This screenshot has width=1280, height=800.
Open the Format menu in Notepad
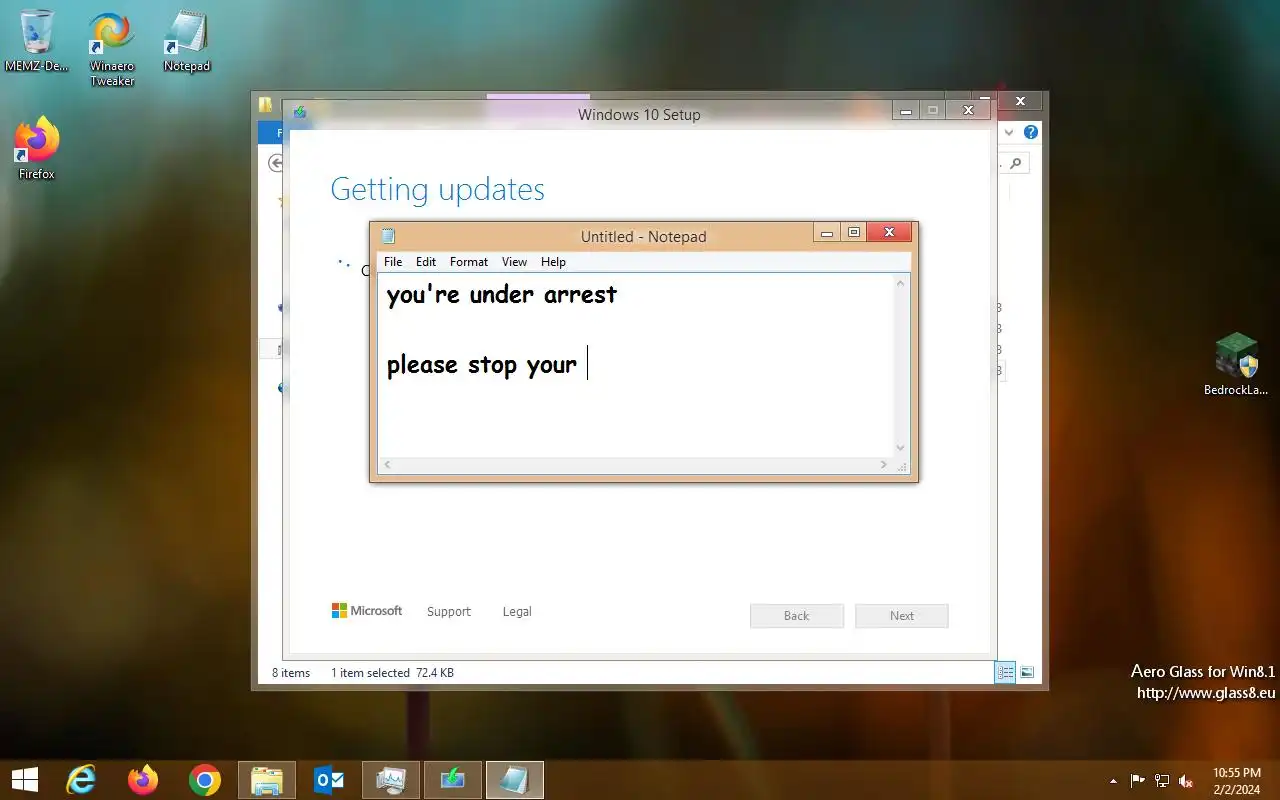tap(469, 262)
